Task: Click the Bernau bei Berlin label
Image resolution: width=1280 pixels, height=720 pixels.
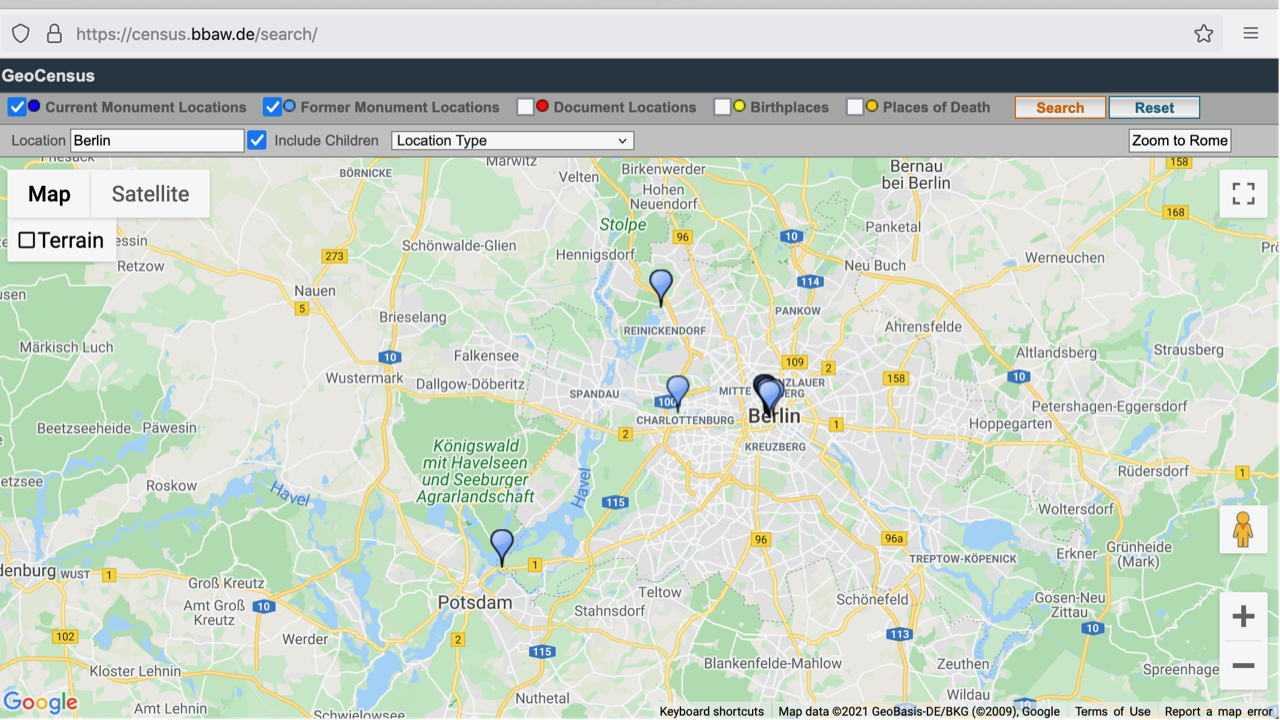Action: 916,174
